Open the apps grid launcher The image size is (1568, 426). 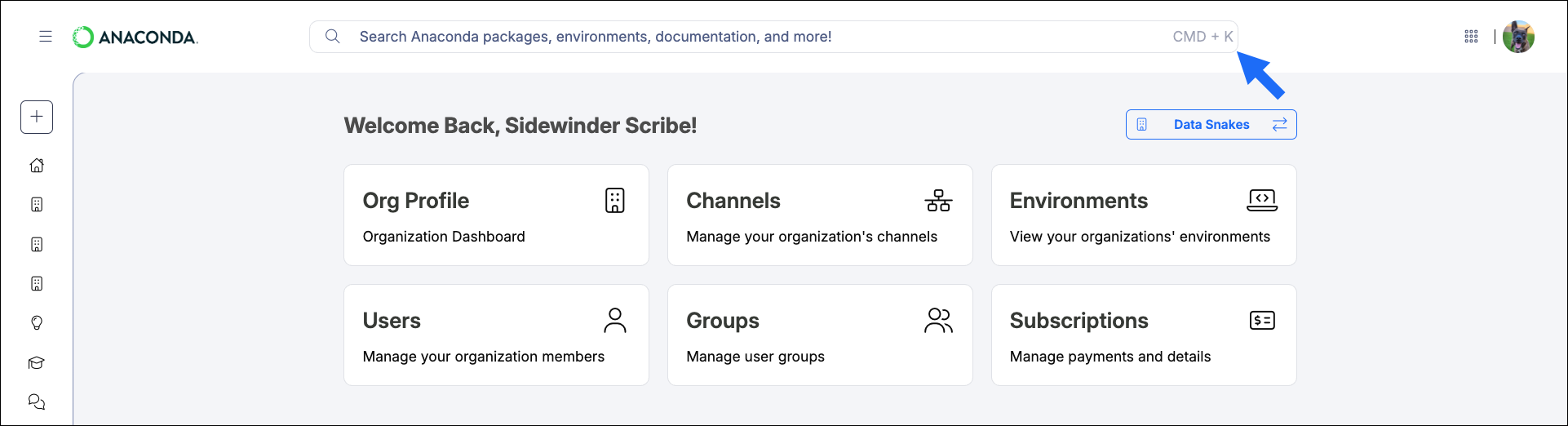pos(1471,37)
